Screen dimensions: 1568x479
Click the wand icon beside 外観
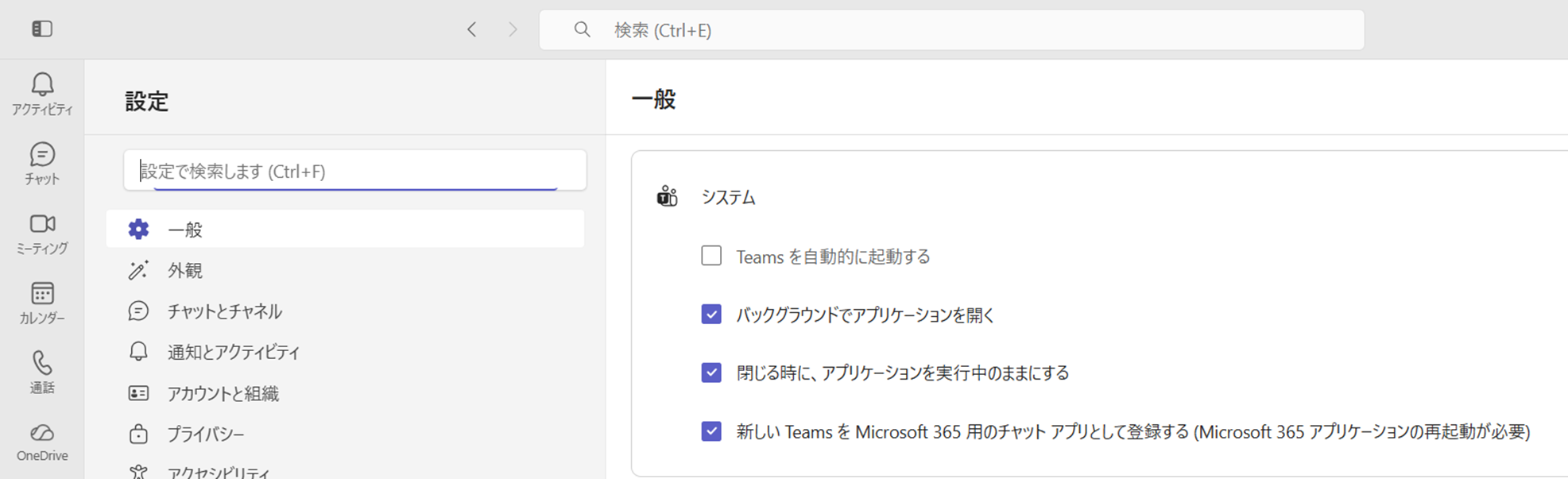pos(138,270)
